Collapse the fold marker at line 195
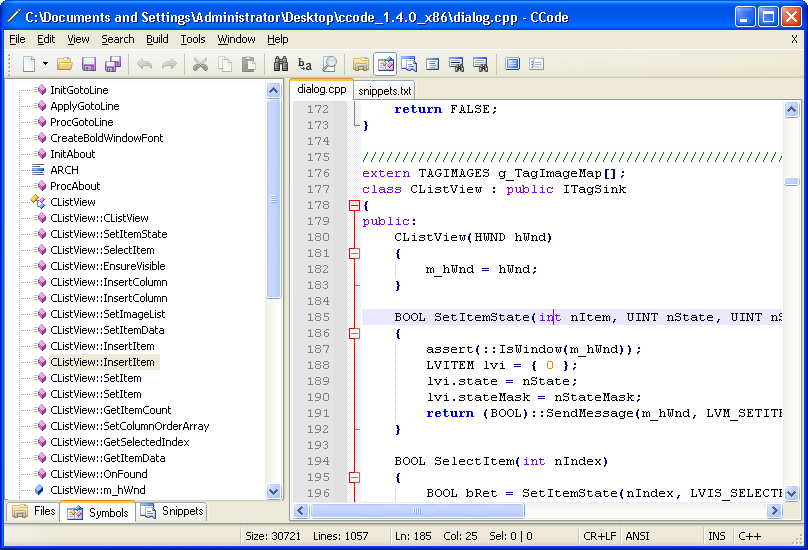This screenshot has width=808, height=550. tap(354, 477)
